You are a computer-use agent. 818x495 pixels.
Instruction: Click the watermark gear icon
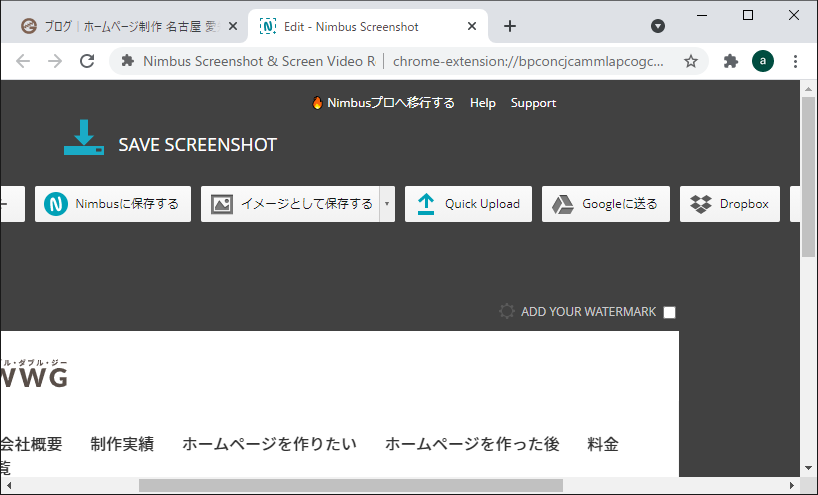[507, 312]
